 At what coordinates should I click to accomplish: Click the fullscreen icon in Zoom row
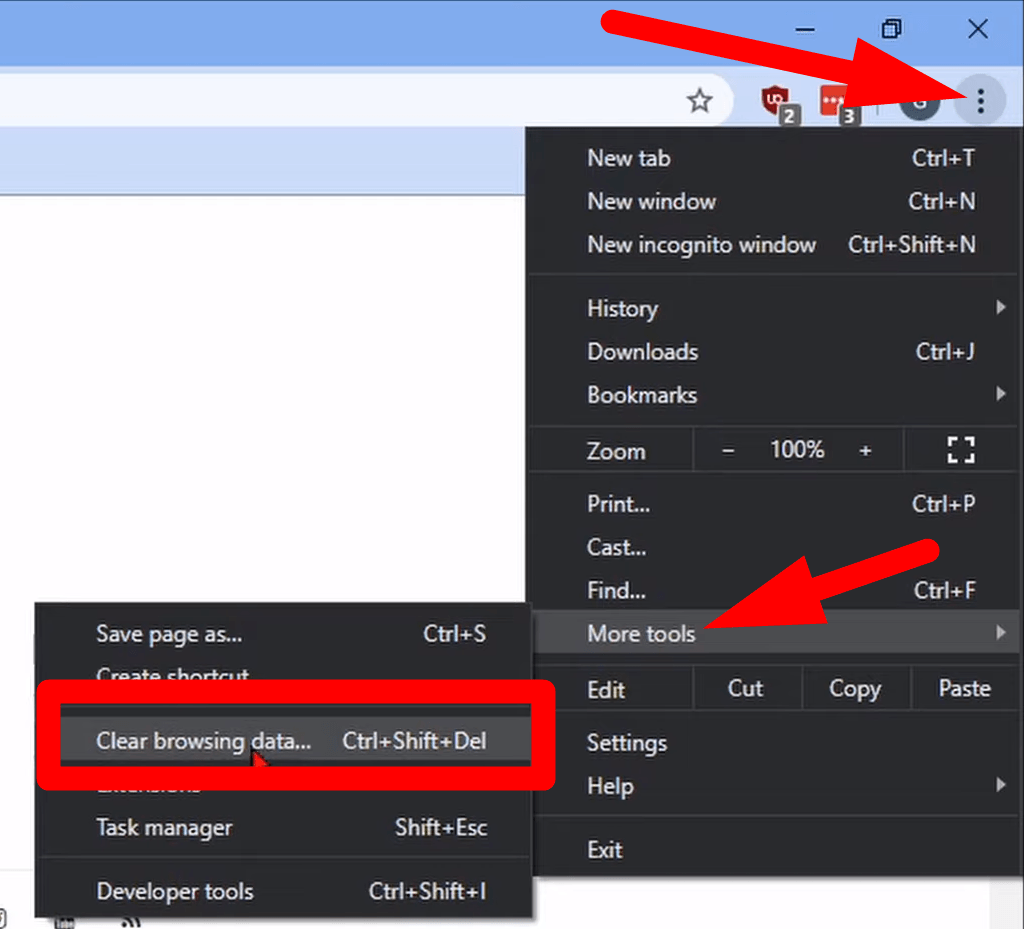[x=960, y=450]
